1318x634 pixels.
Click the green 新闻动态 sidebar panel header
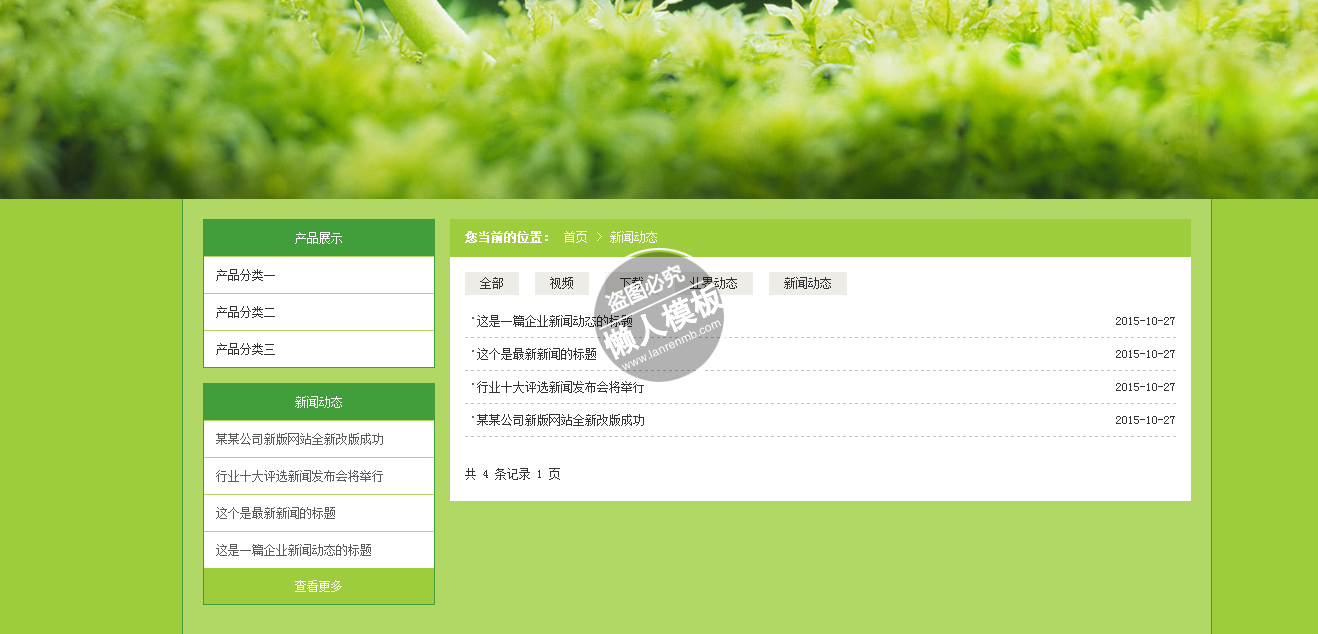pos(318,402)
